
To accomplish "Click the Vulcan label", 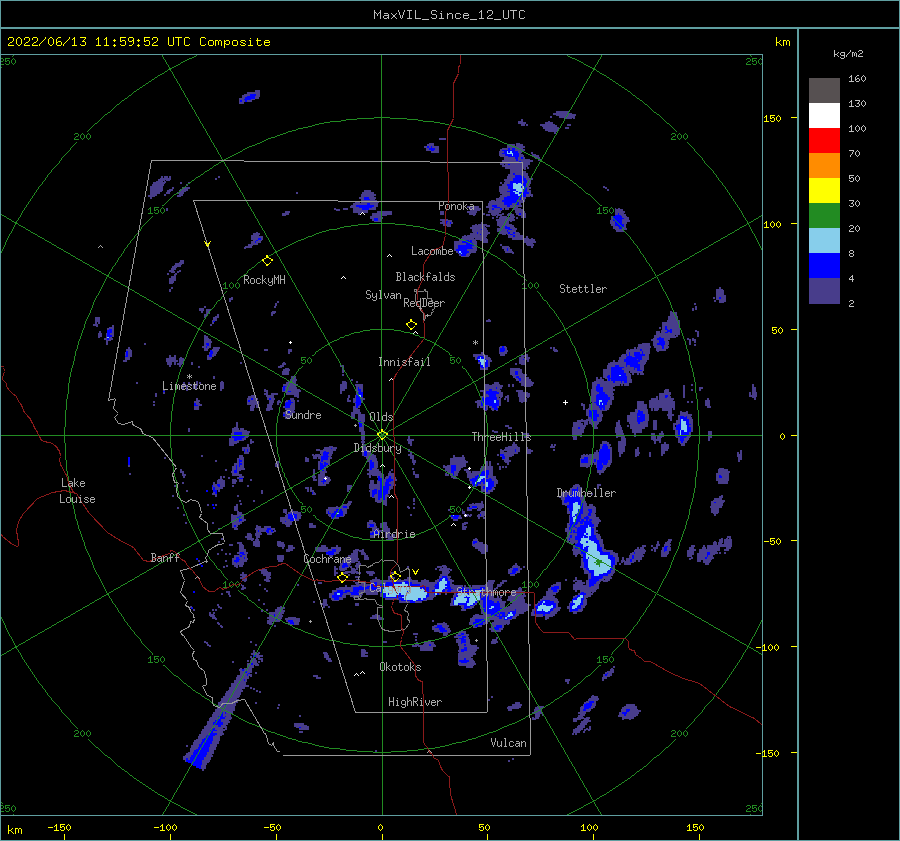I will [509, 743].
